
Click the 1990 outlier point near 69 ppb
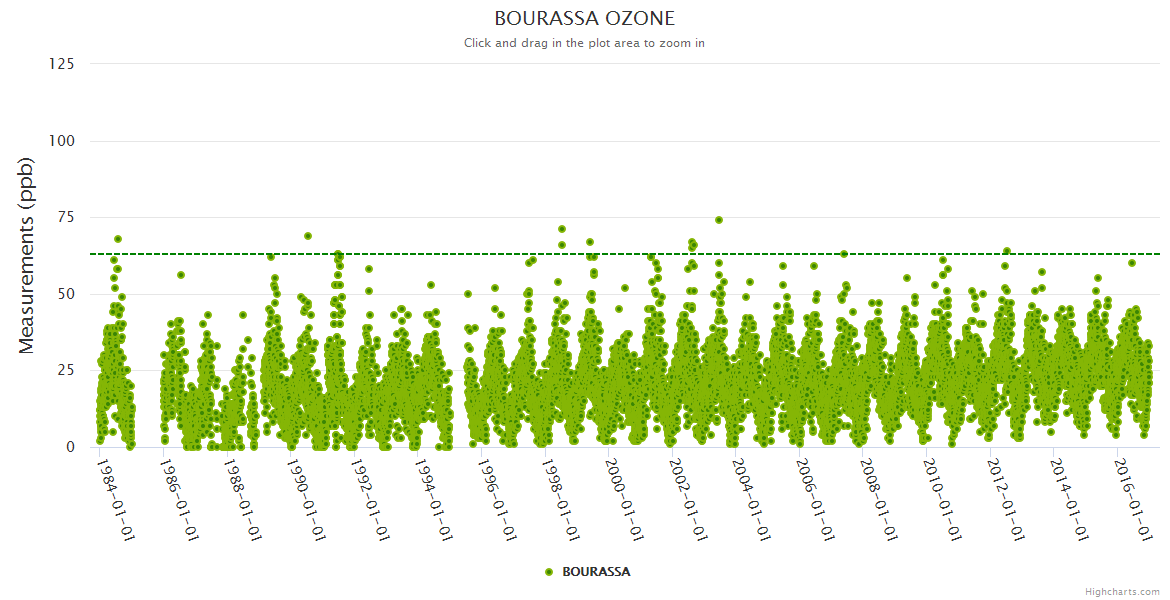(x=308, y=236)
